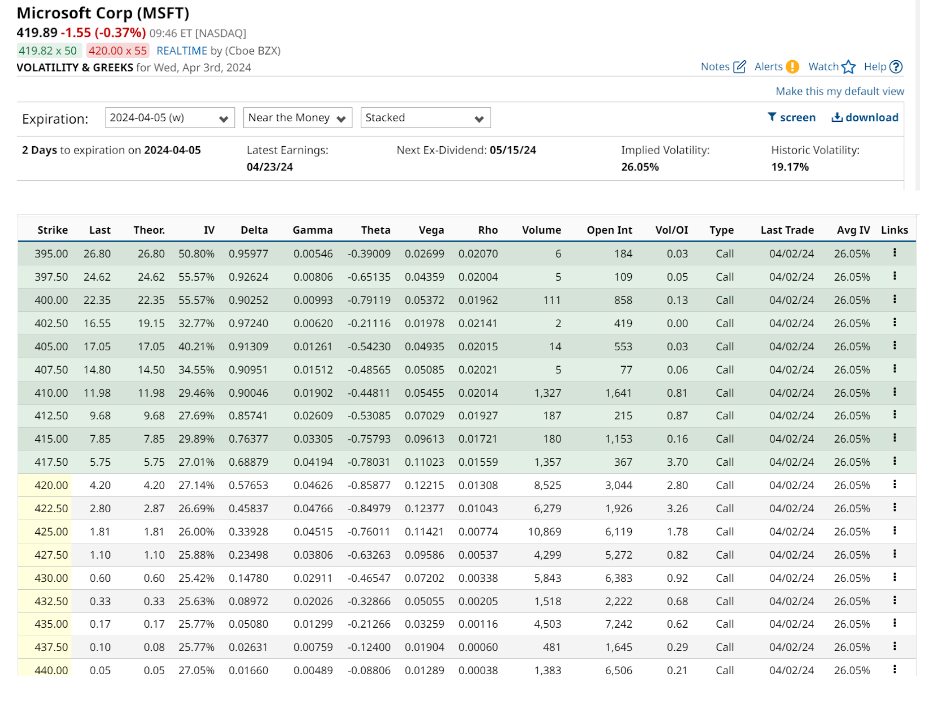The width and height of the screenshot is (935, 701).
Task: Click the orange Alerts exclamation icon
Action: pyautogui.click(x=792, y=67)
